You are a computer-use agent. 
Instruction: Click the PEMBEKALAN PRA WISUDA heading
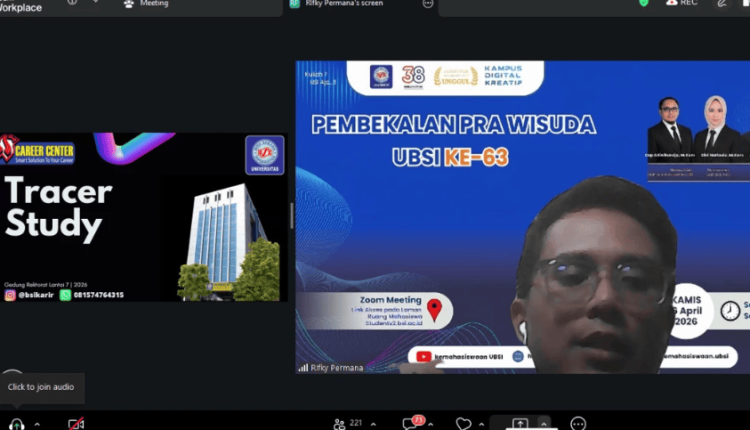coord(453,125)
